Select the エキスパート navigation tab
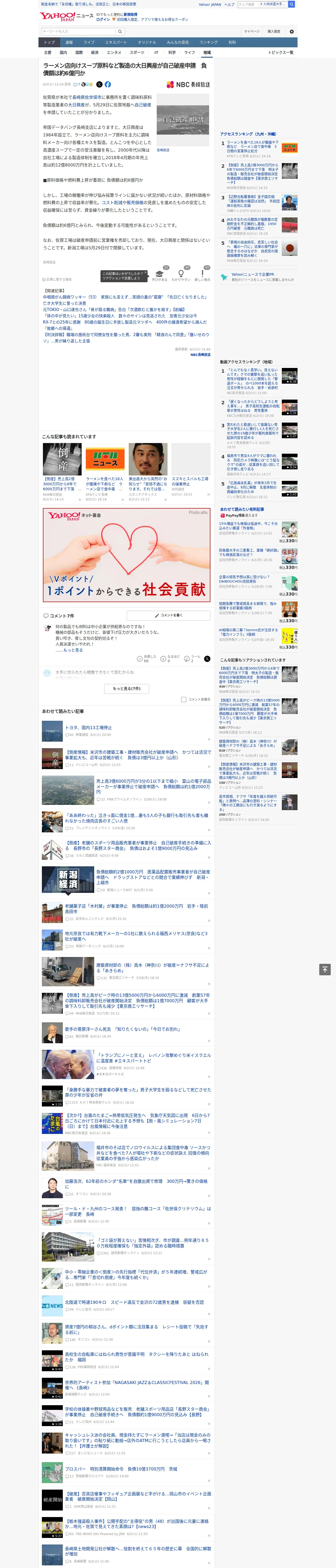 (116, 43)
